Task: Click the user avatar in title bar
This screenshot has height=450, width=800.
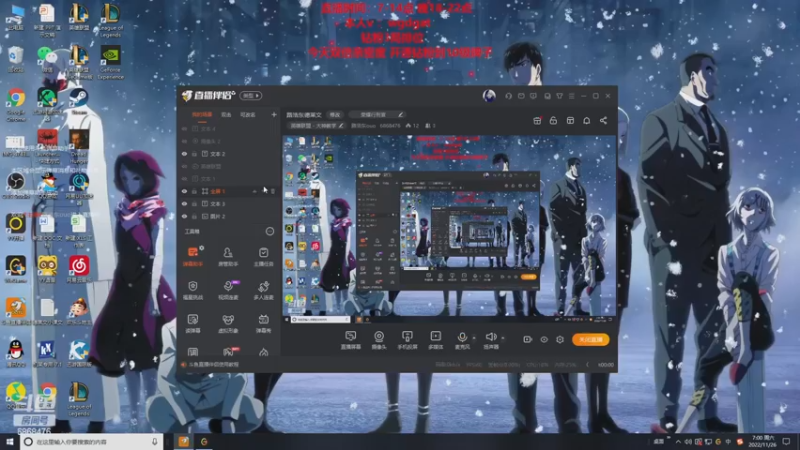Action: click(489, 95)
